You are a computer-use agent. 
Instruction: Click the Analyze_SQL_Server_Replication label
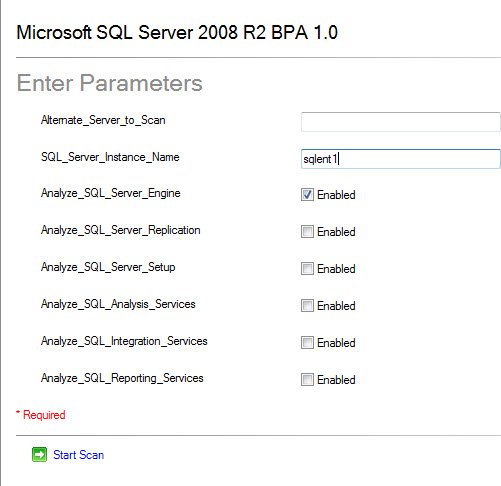tap(121, 230)
